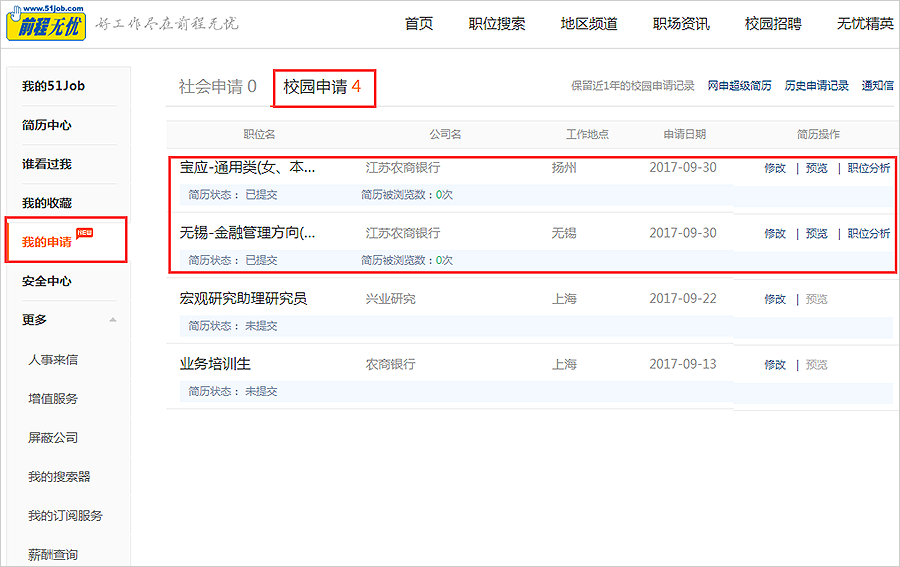Viewport: 900px width, 567px height.
Task: Click 预览 for 无锡-金融管理方向 application
Action: (x=817, y=234)
